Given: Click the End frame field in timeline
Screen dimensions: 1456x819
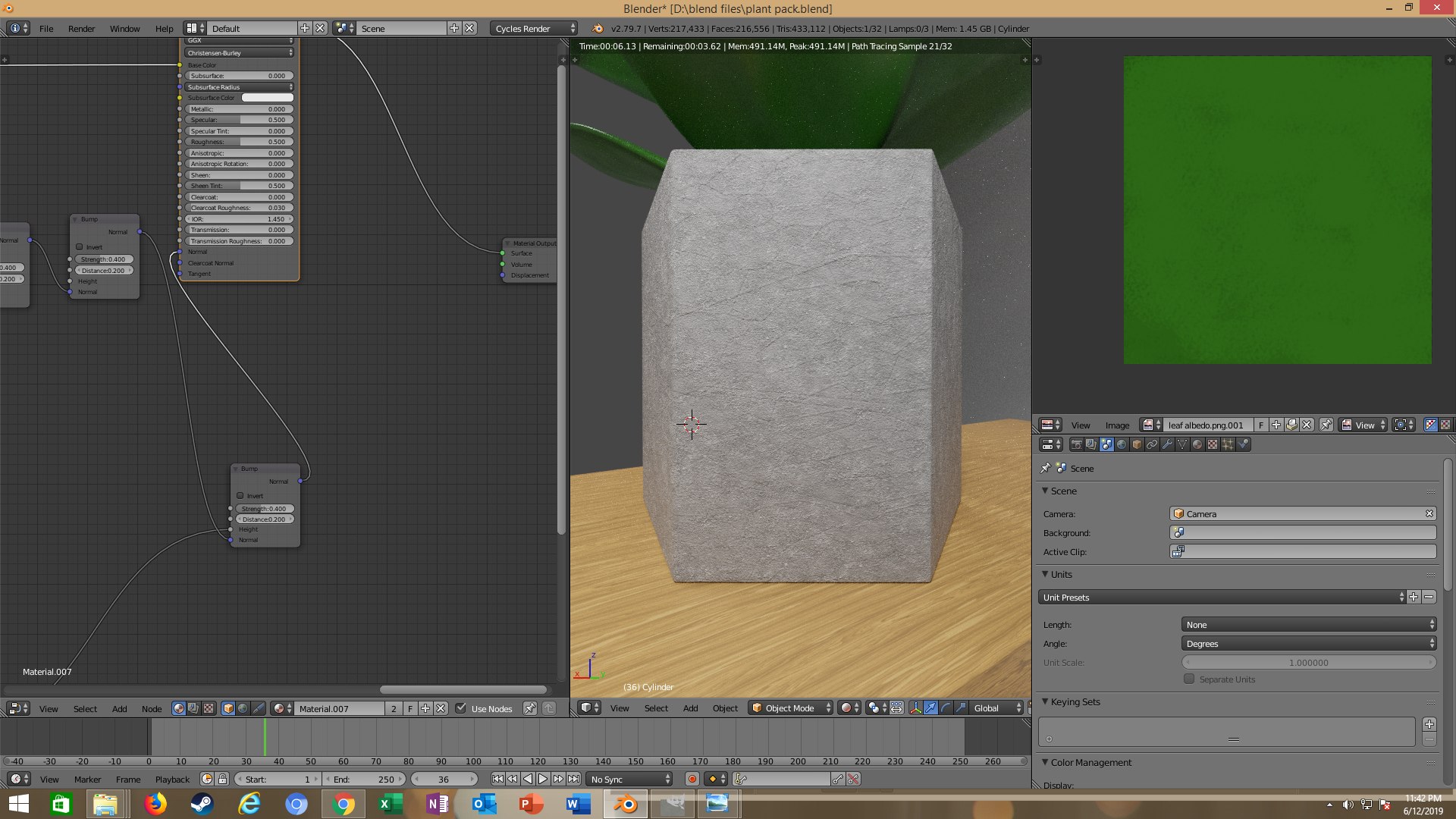Looking at the screenshot, I should 365,780.
